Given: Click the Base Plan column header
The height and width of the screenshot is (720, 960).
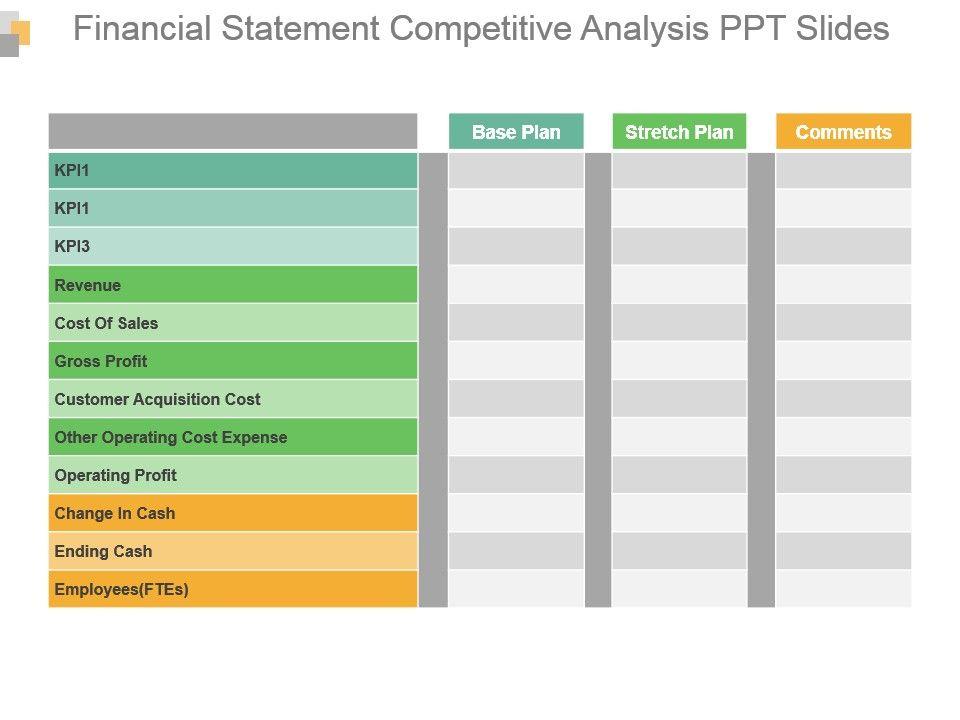Looking at the screenshot, I should (516, 132).
